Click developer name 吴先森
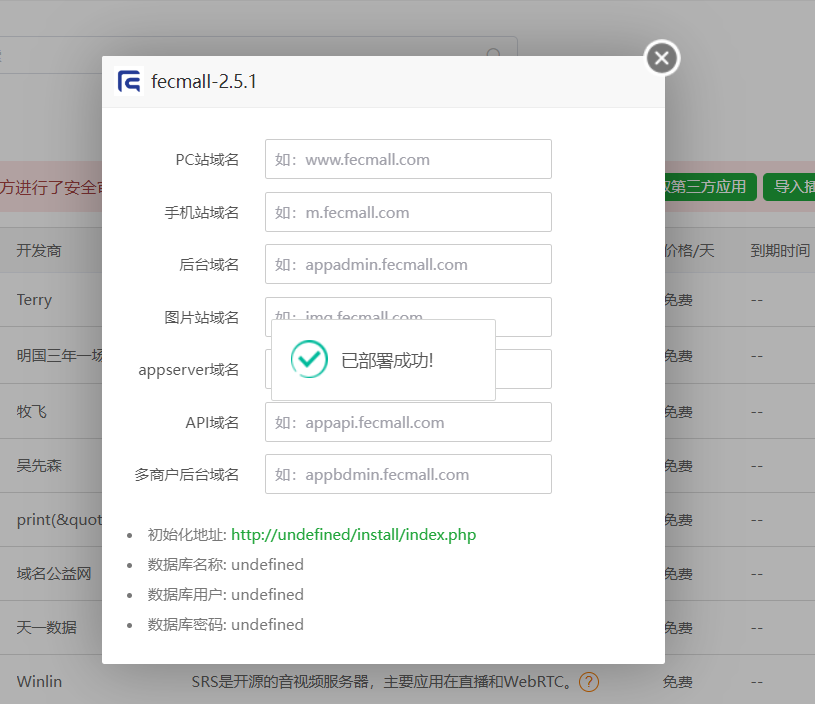The width and height of the screenshot is (815, 704). point(39,465)
